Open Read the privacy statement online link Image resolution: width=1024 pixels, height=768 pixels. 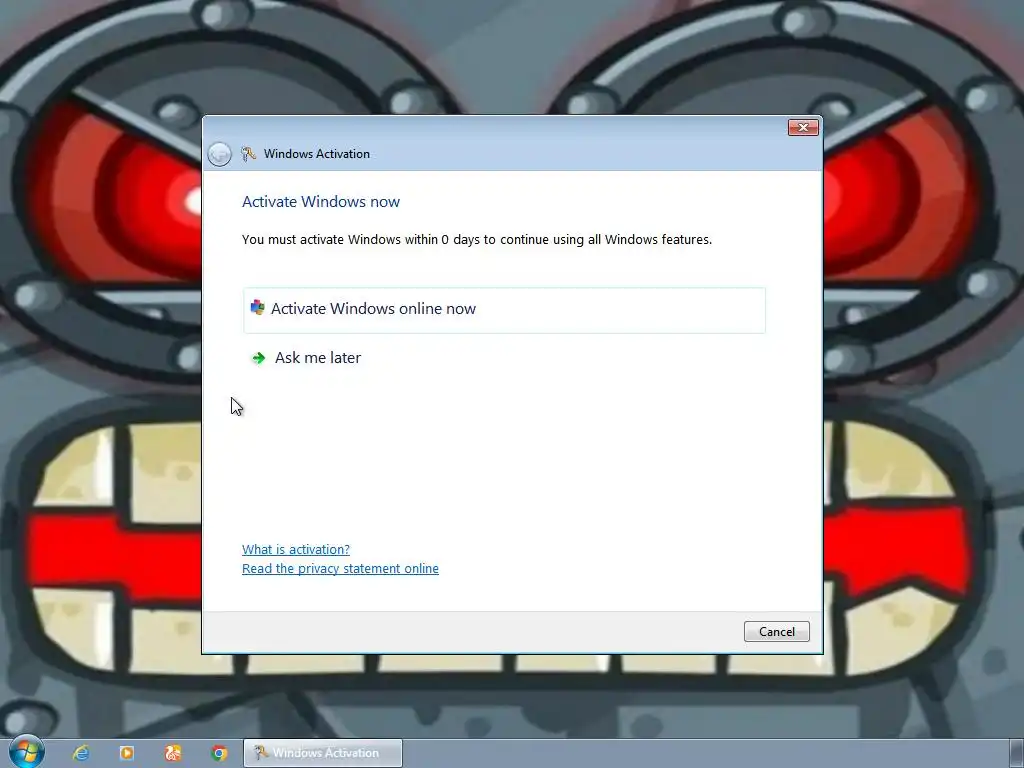(x=340, y=568)
